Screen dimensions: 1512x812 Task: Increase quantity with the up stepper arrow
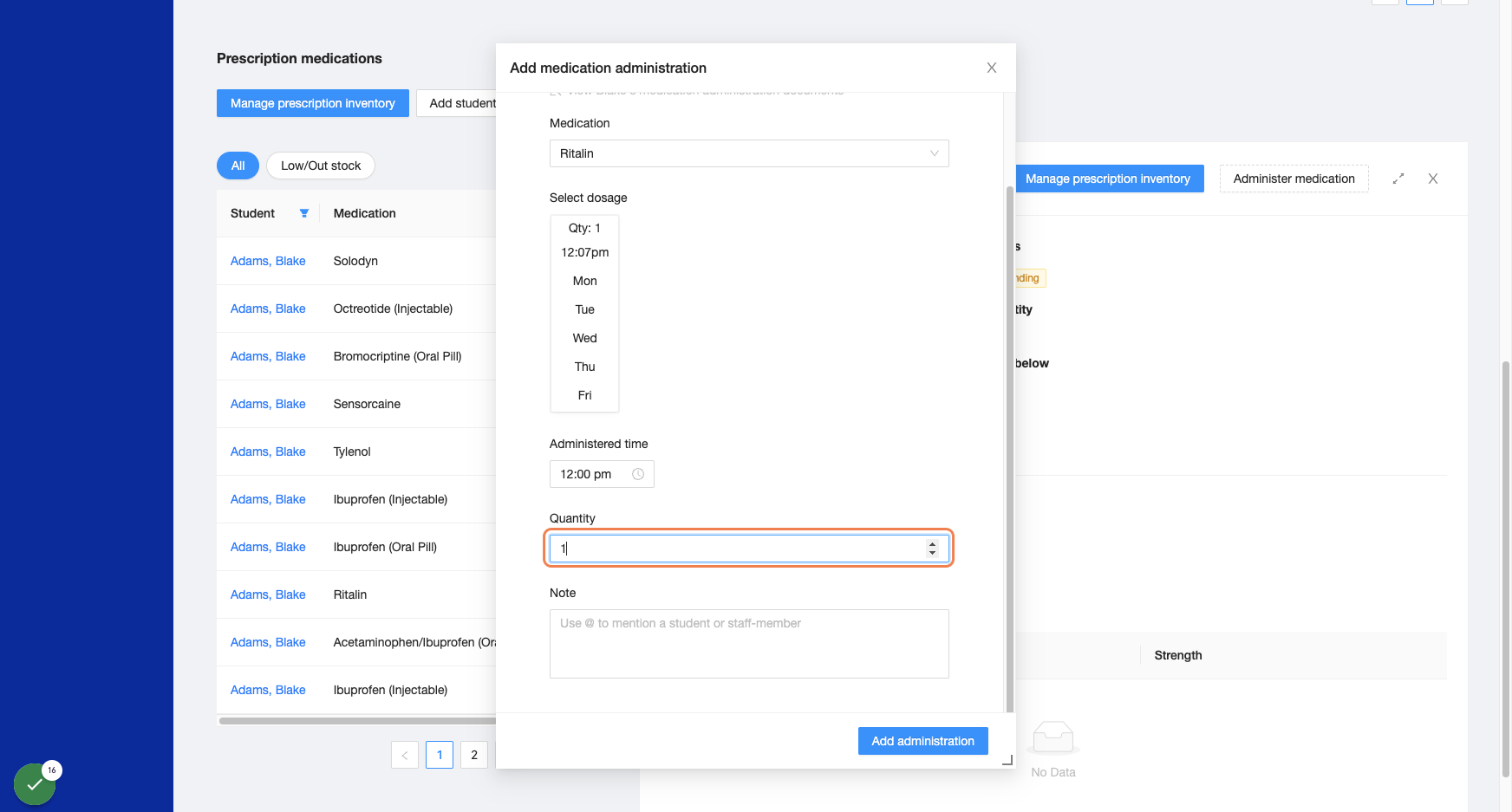coord(933,544)
